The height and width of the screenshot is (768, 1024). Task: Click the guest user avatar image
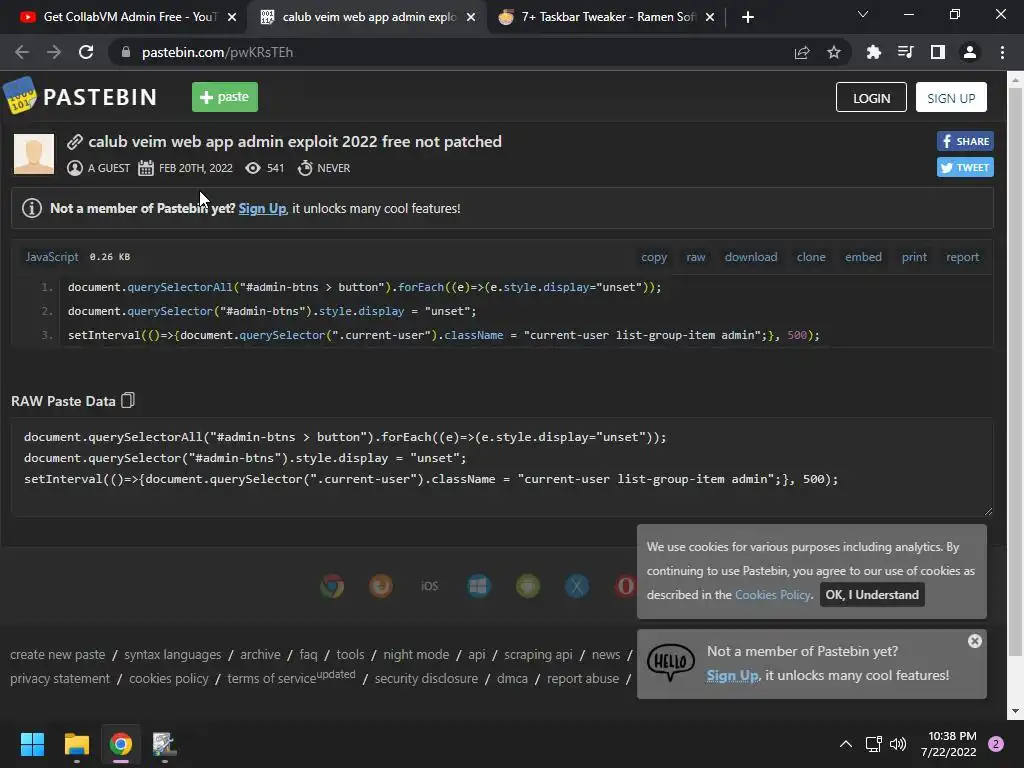click(34, 154)
